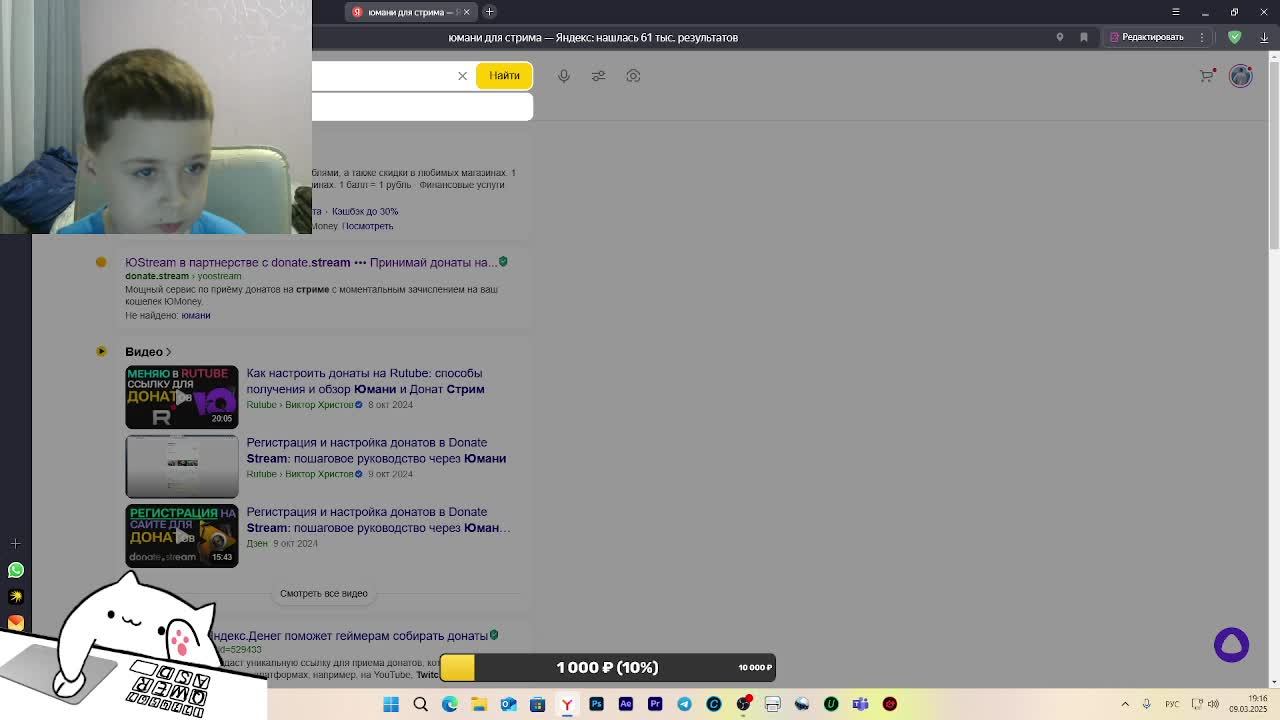1280x720 pixels.
Task: Click the 'Не найдено: юмани' link
Action: (168, 316)
